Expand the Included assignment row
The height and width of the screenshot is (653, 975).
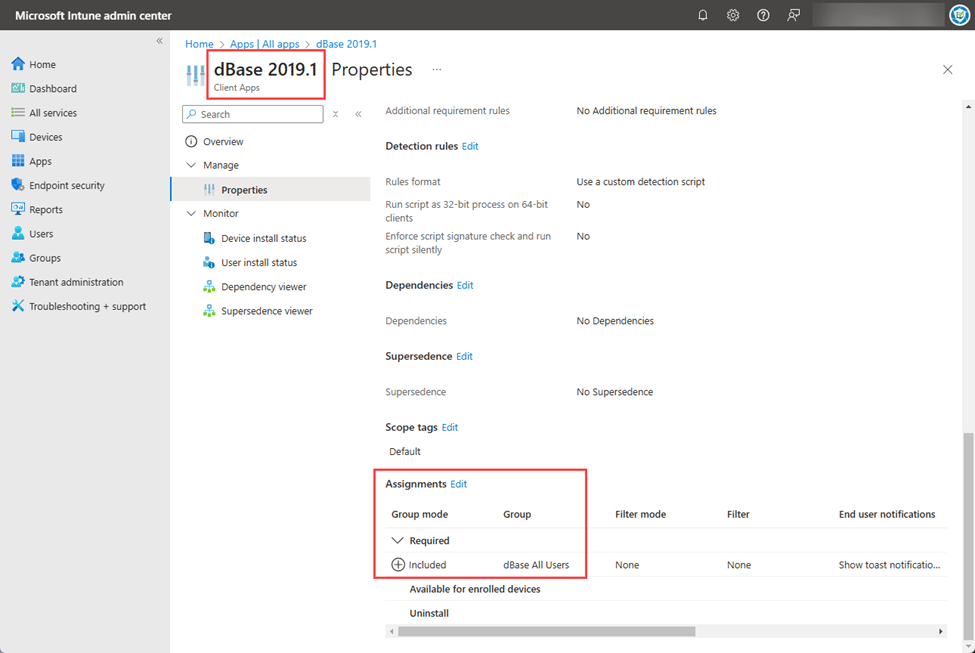[398, 565]
